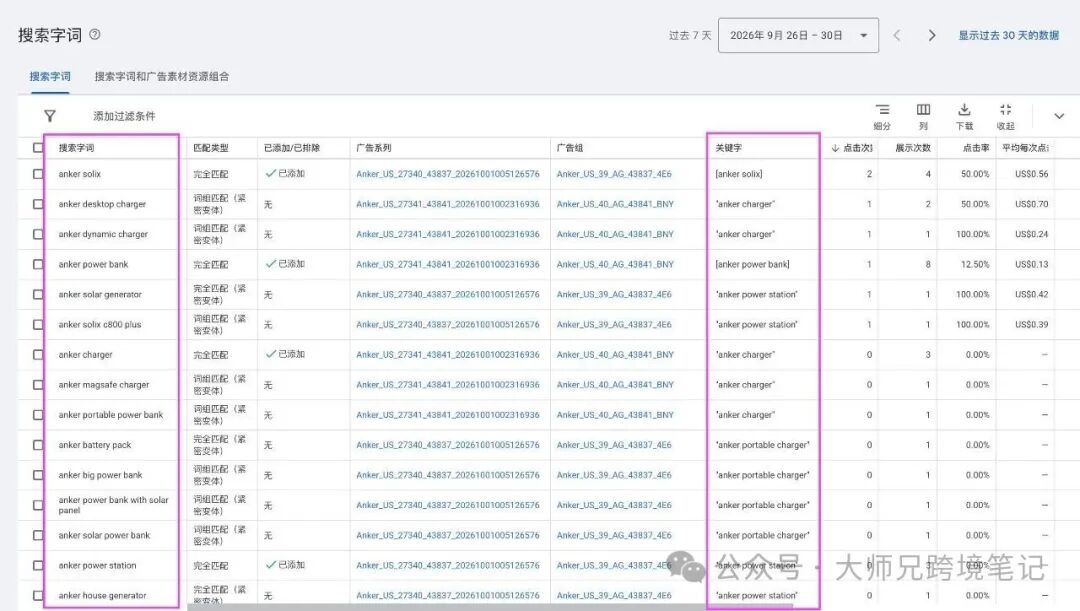This screenshot has height=611, width=1080.
Task: Sort by the 点击次数 column header arrow
Action: 835,148
